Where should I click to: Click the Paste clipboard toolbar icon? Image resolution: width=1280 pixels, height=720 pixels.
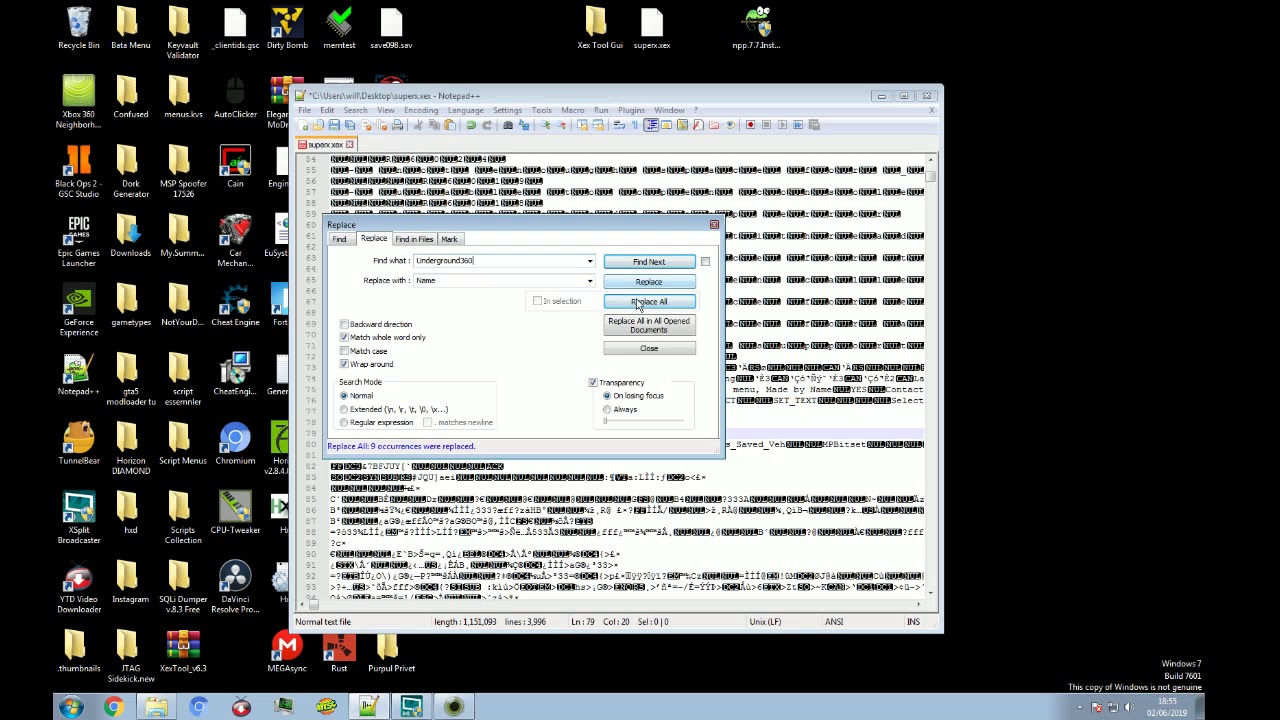(450, 125)
